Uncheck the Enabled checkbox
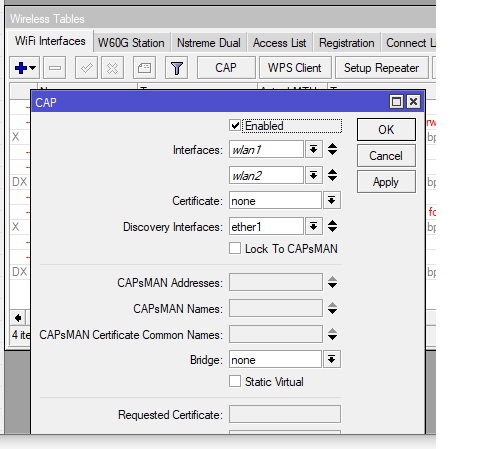 (x=235, y=126)
